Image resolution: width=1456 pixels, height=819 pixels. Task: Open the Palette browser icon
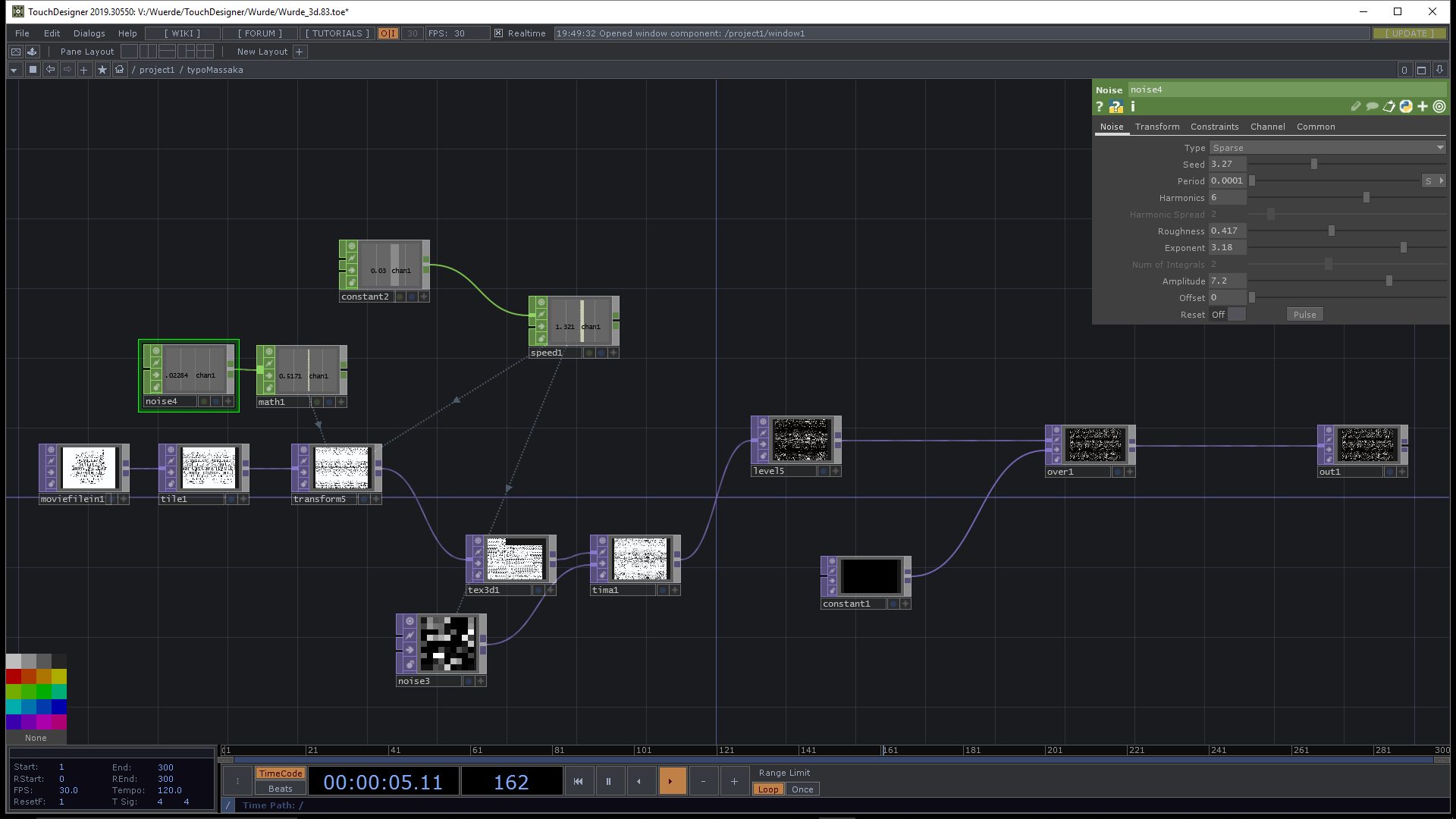[32, 52]
